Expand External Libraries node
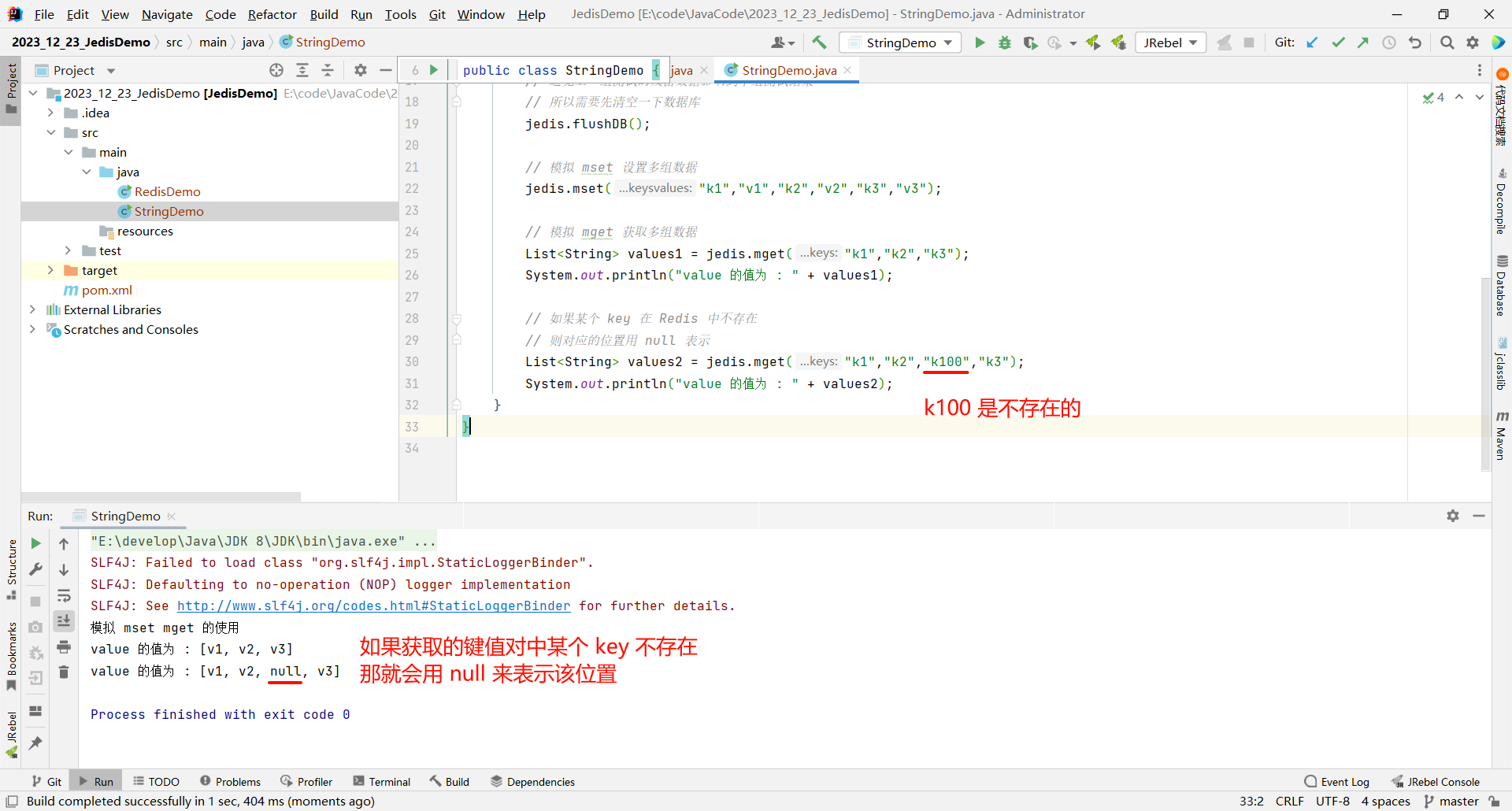Image resolution: width=1512 pixels, height=811 pixels. point(32,309)
